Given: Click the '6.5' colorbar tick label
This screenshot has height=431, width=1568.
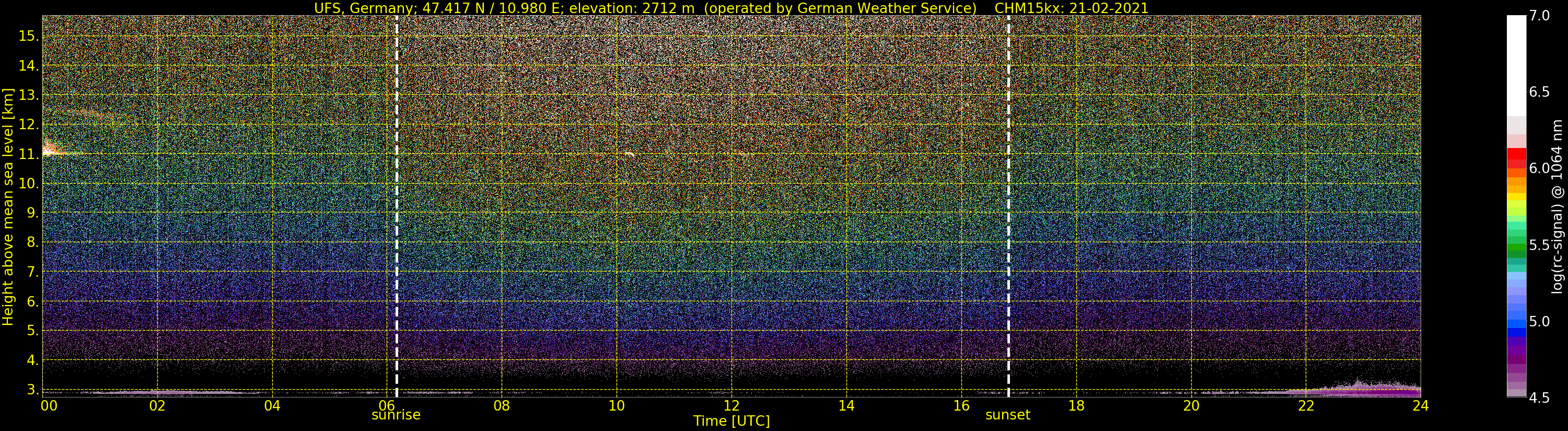Looking at the screenshot, I should pos(1539,92).
